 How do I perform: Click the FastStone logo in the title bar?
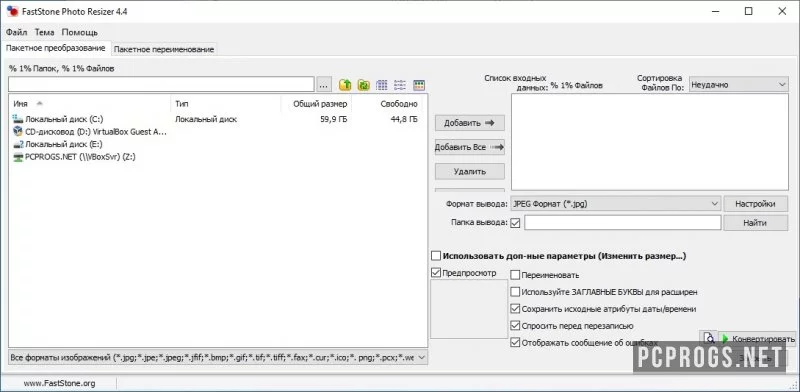pos(12,11)
